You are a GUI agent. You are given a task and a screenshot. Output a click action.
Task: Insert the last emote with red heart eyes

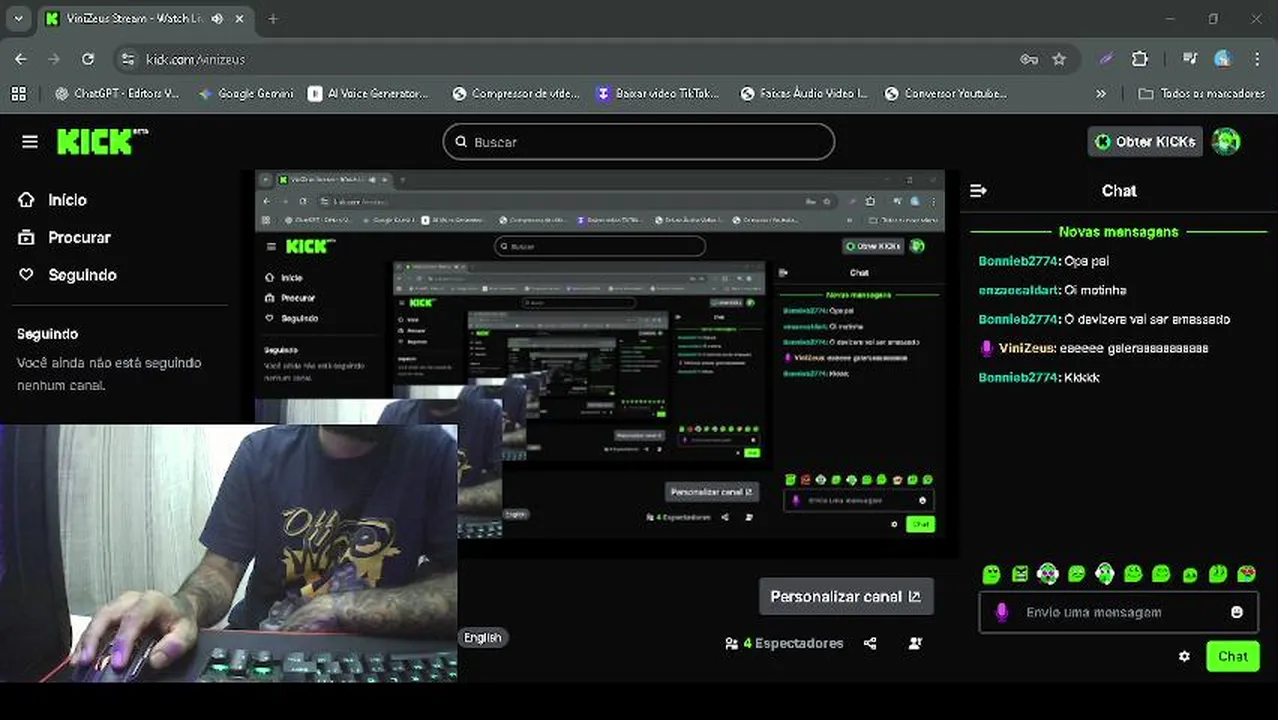(1247, 574)
